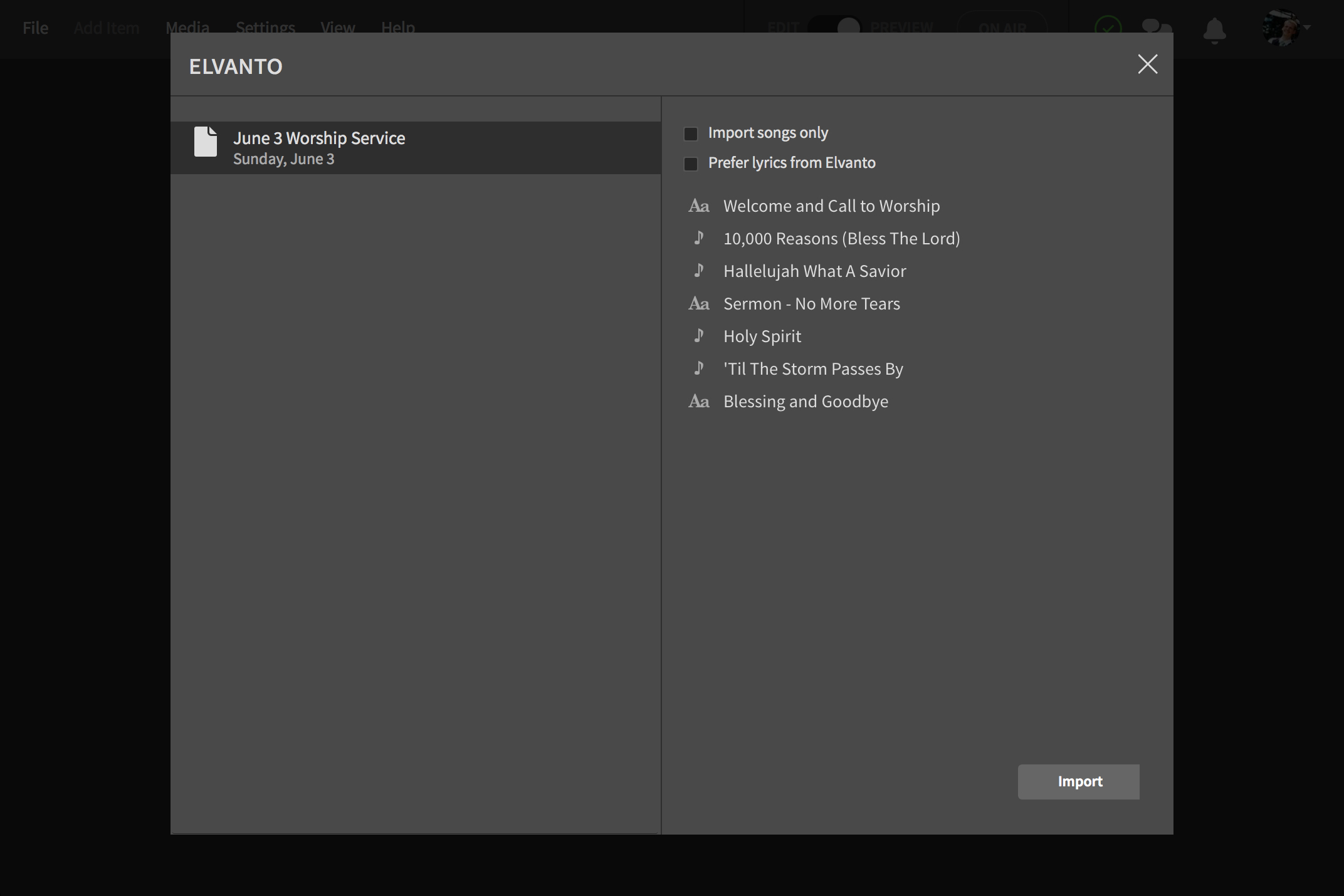Screen dimensions: 1344x896
Task: Click text icon beside Welcome and Call to Worship
Action: 699,206
